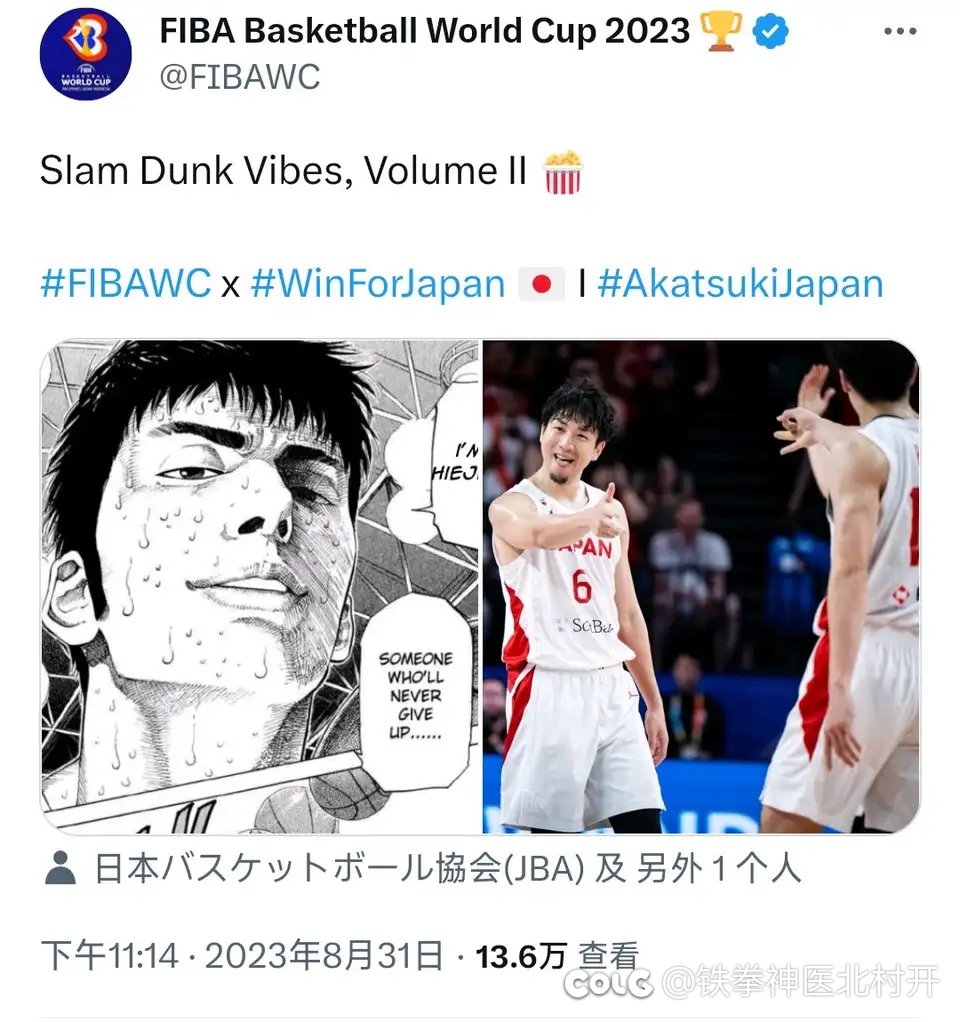This screenshot has height=1022, width=960.
Task: Open the #WinForJapan hashtag
Action: tap(378, 284)
